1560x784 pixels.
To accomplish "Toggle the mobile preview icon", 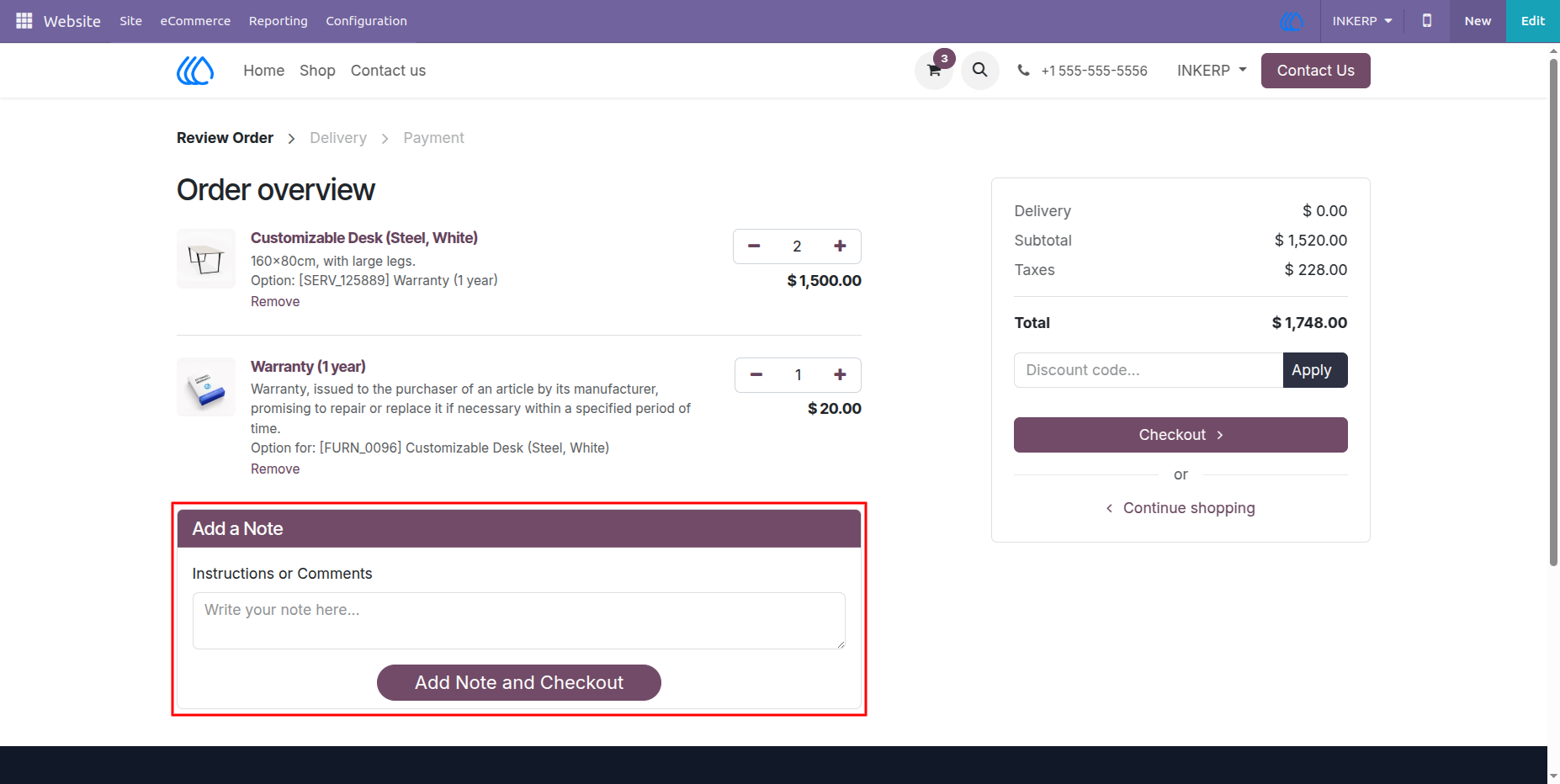I will (x=1427, y=20).
